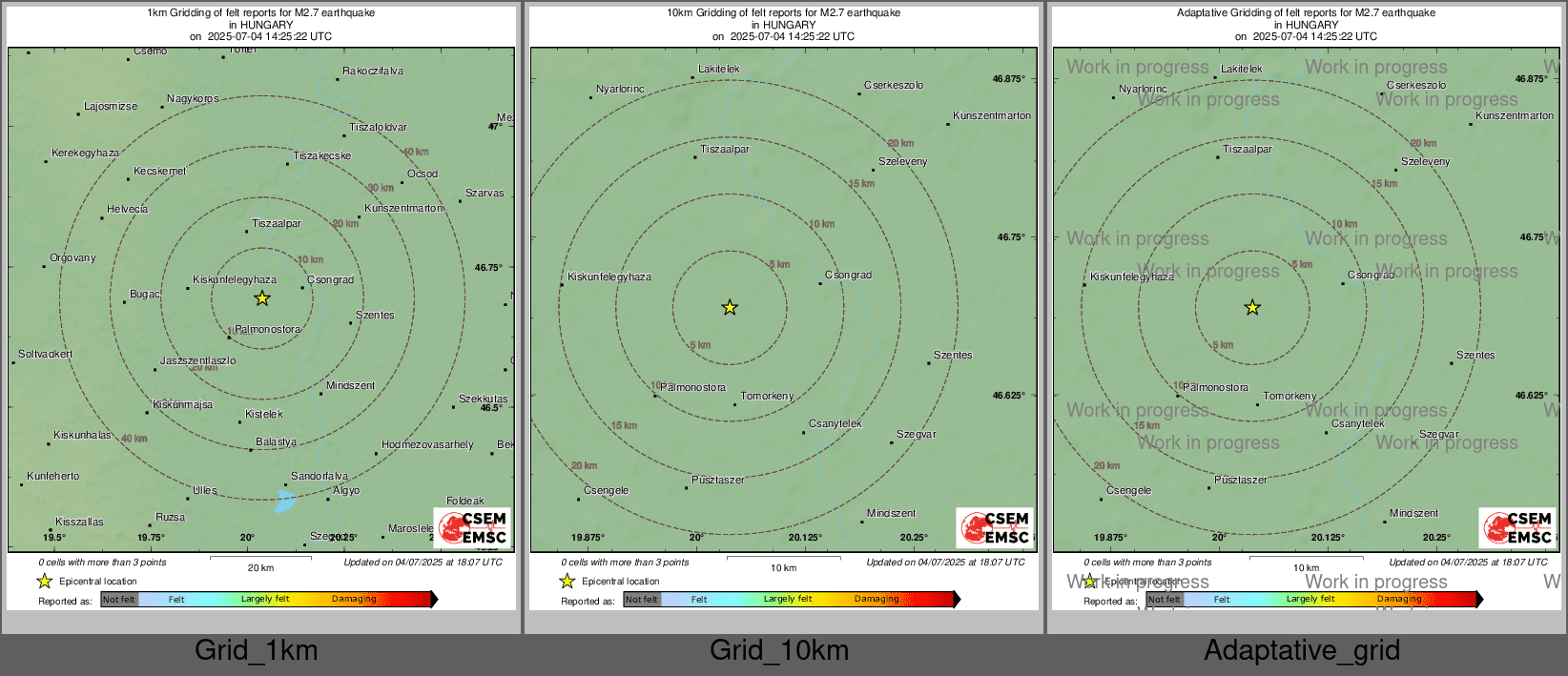Click 'Reported as:' label under Grid_1km map

pyautogui.click(x=65, y=602)
